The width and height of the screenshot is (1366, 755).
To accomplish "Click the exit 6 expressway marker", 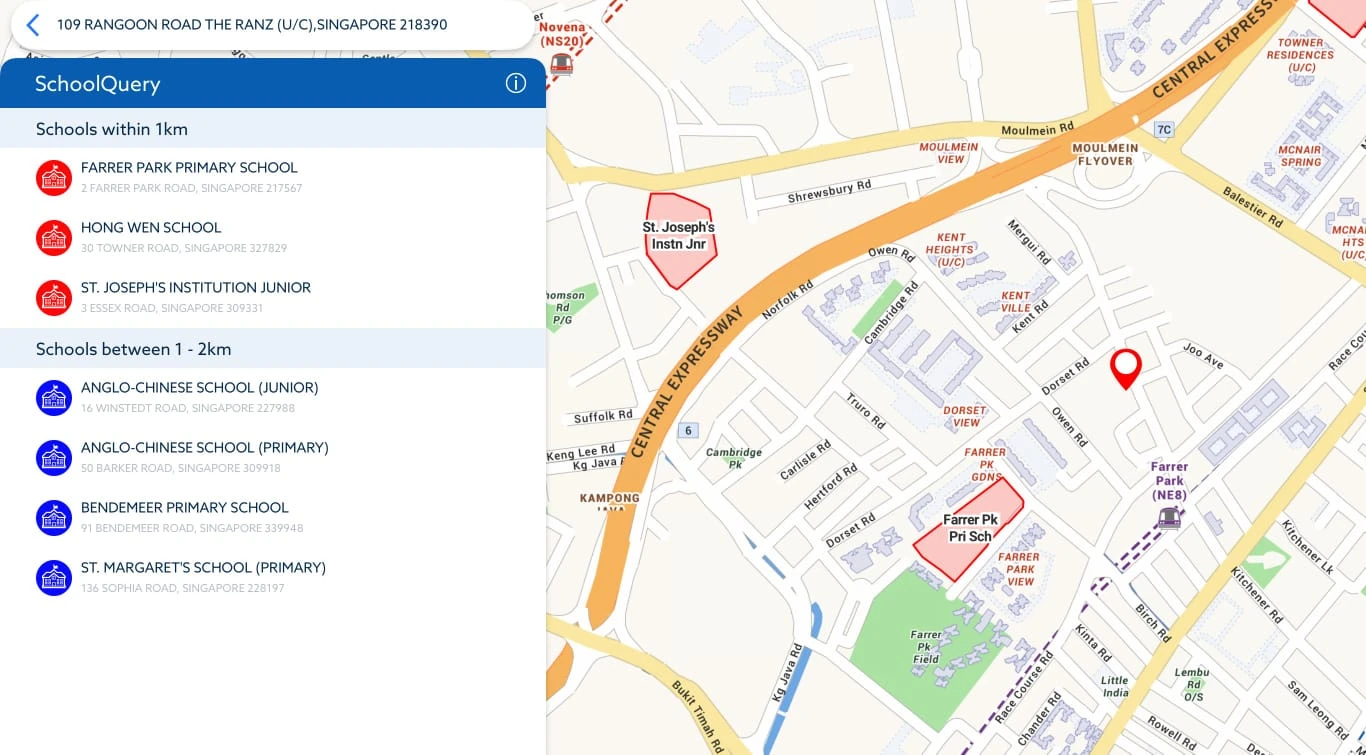I will pos(687,431).
